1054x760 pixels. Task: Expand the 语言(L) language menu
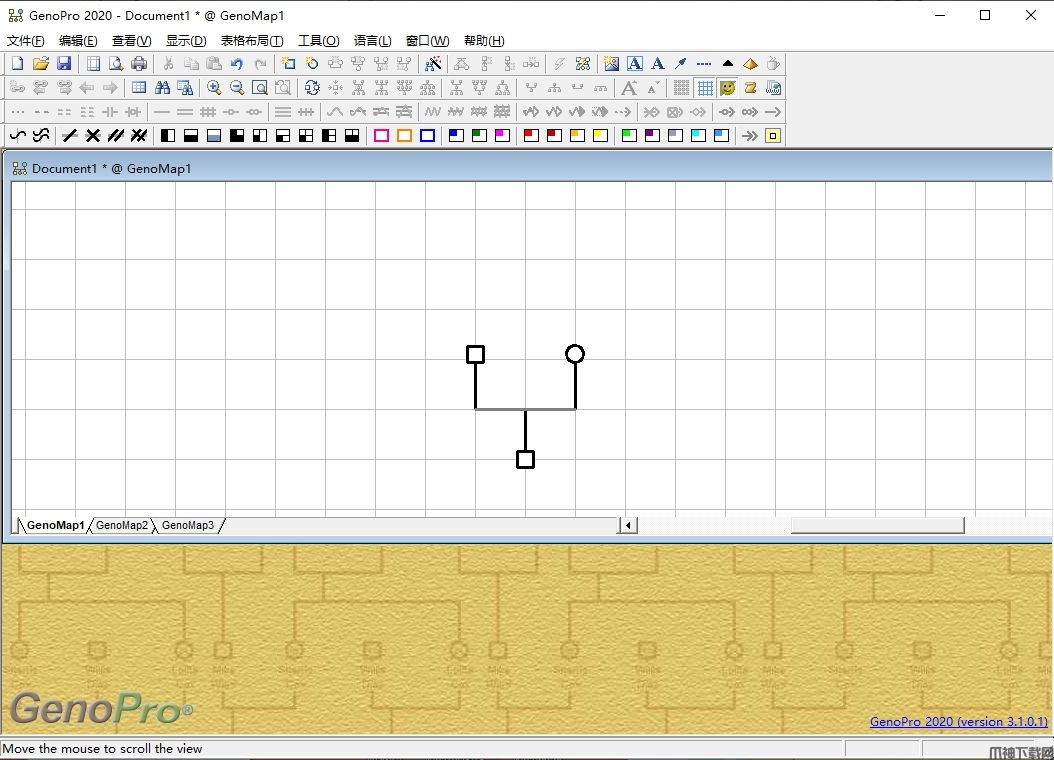point(372,41)
